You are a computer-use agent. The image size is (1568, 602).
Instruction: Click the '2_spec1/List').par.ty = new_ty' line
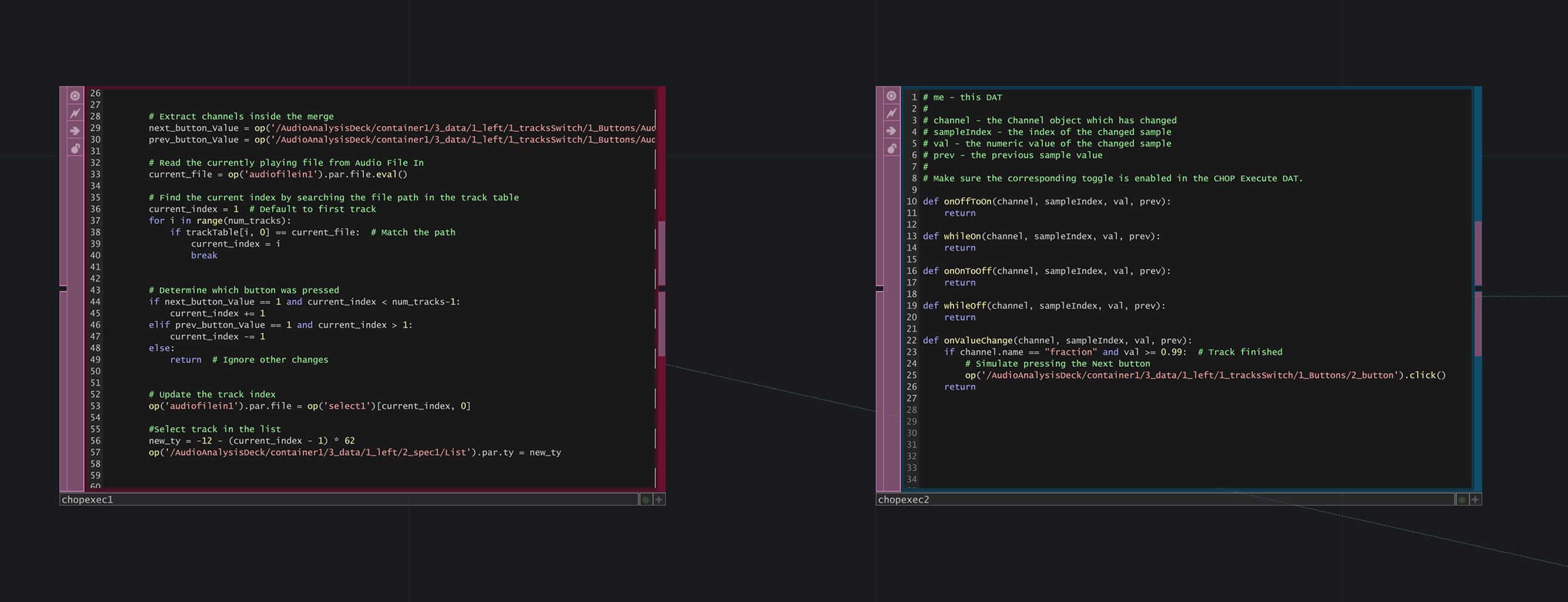pos(354,453)
